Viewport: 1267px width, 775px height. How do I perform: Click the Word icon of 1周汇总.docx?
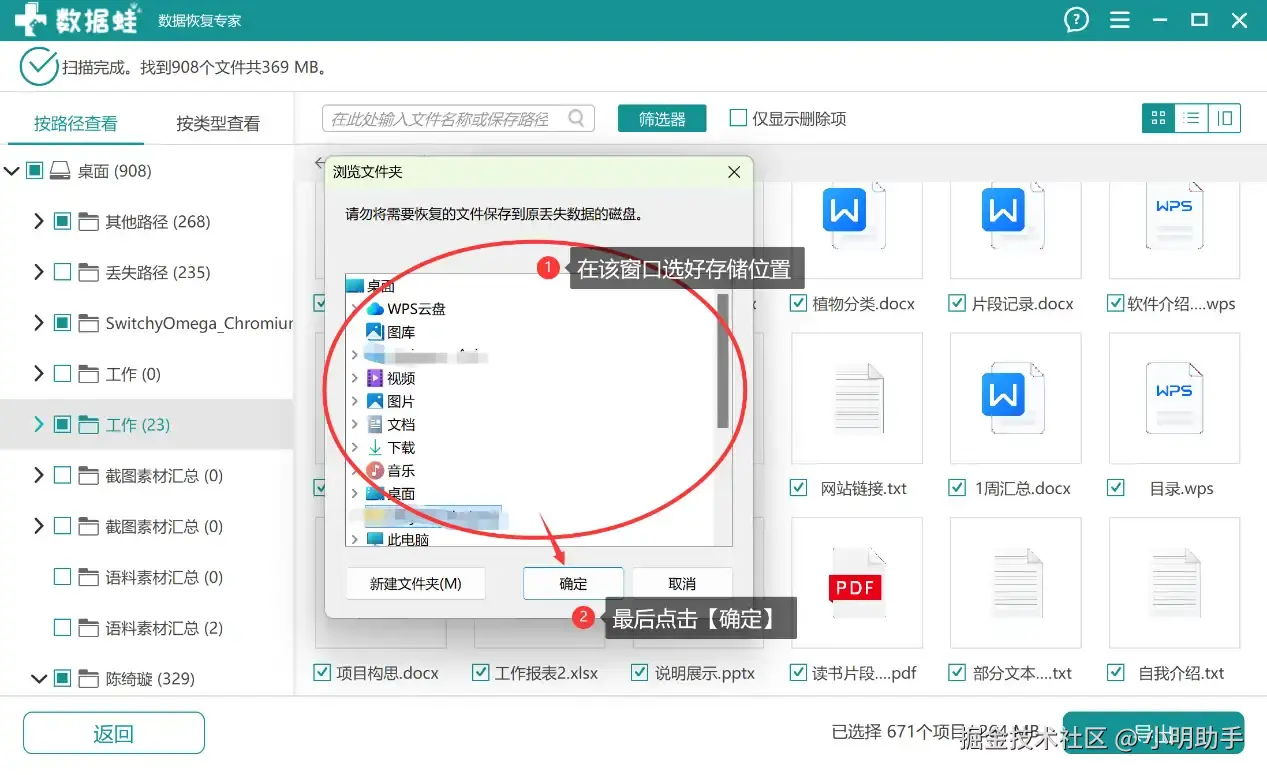pos(1014,399)
